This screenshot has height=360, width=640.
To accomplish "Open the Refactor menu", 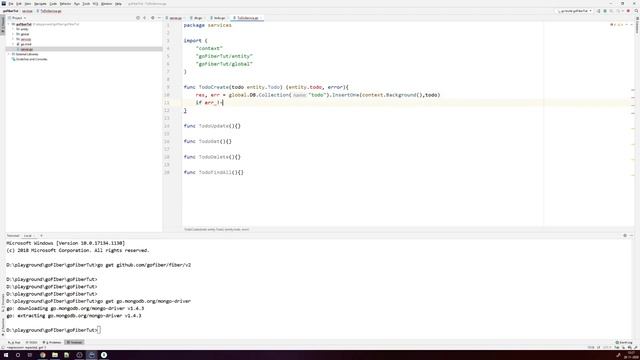I will 65,4.
